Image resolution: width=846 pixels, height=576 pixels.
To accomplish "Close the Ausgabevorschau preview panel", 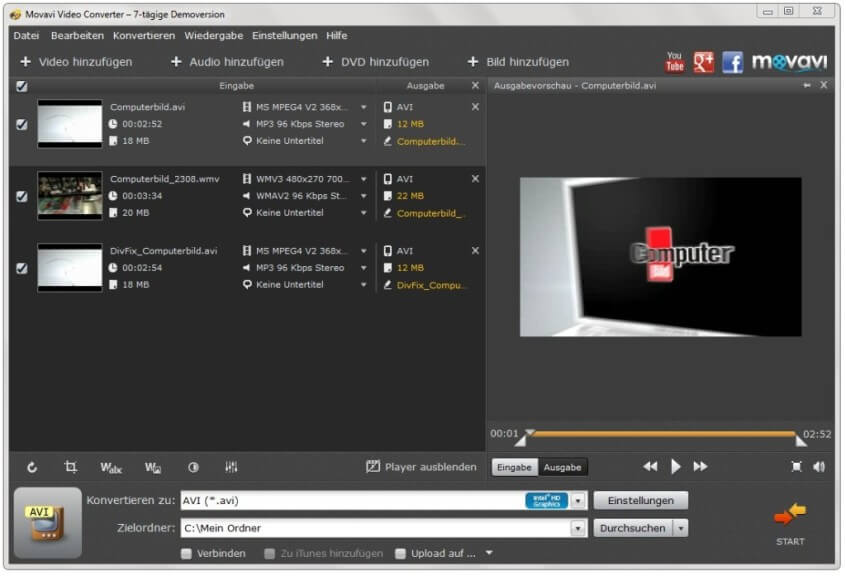I will pyautogui.click(x=824, y=85).
